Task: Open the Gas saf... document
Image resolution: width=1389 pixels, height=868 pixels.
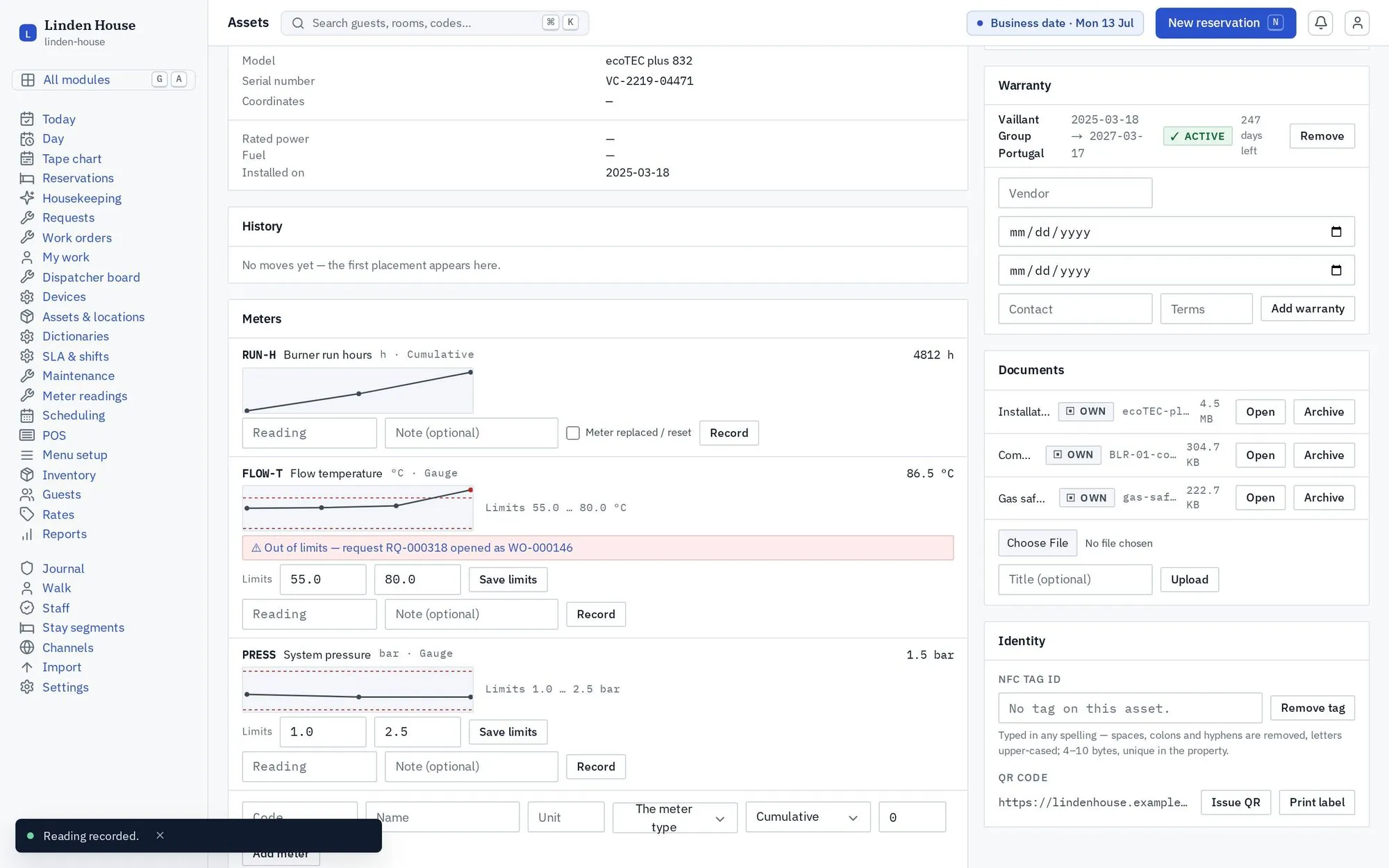Action: pyautogui.click(x=1260, y=498)
